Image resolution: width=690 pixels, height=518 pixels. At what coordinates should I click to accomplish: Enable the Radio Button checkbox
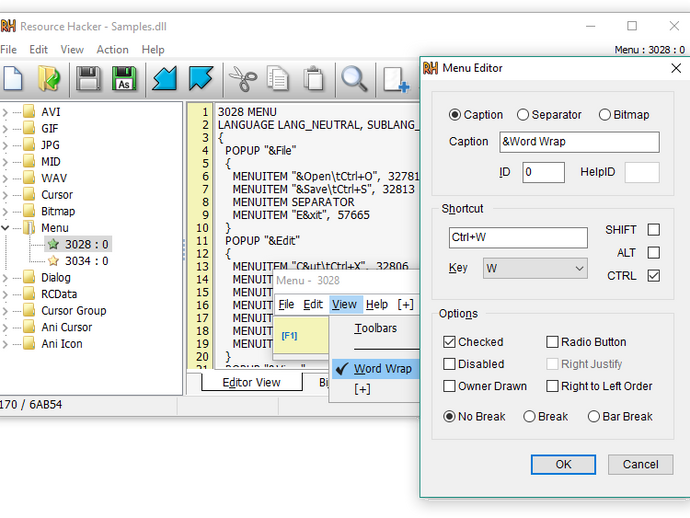pos(552,342)
